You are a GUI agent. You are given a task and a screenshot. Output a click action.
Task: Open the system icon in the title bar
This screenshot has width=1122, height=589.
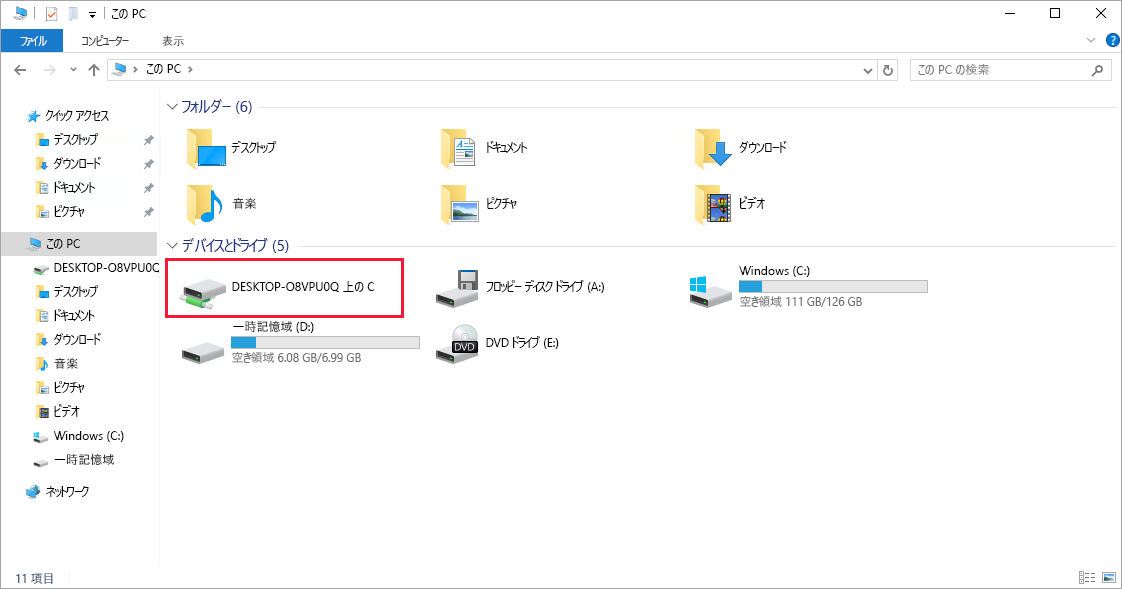click(x=20, y=14)
